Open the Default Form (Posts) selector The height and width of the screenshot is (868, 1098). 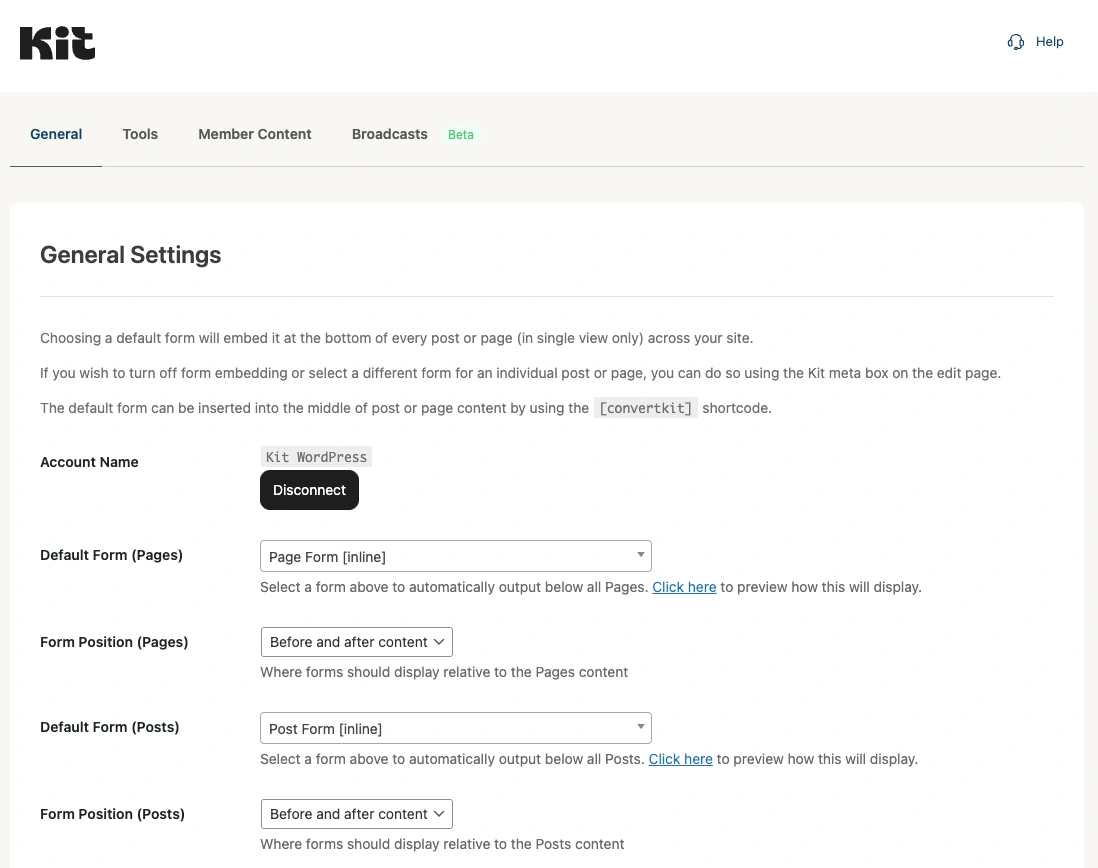click(x=455, y=727)
